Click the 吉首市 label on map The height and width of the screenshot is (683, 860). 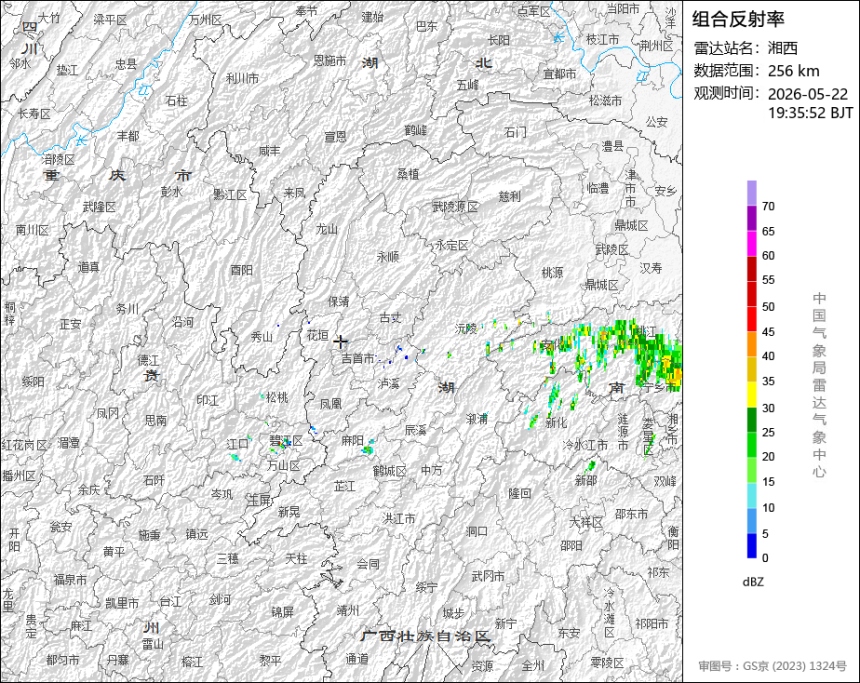[x=358, y=359]
